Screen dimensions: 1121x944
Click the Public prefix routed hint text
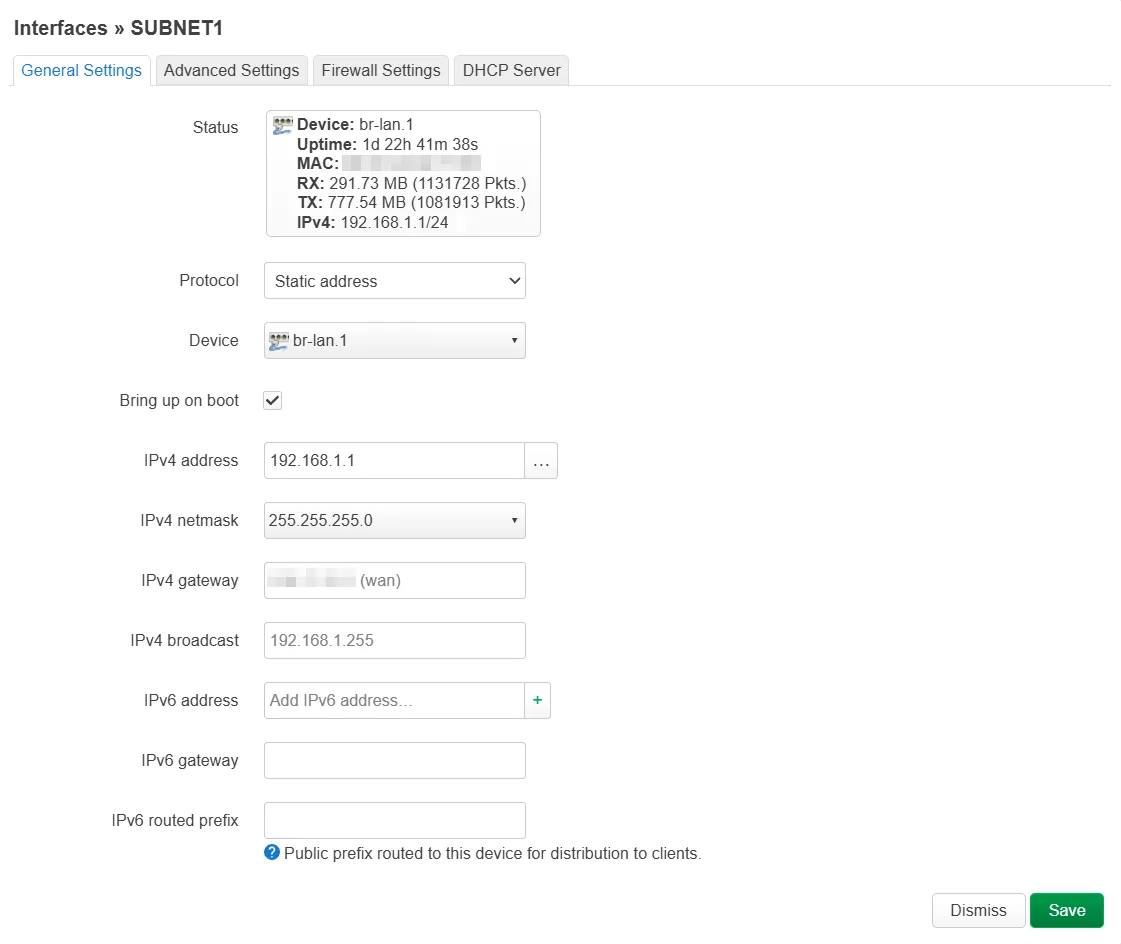pos(493,853)
